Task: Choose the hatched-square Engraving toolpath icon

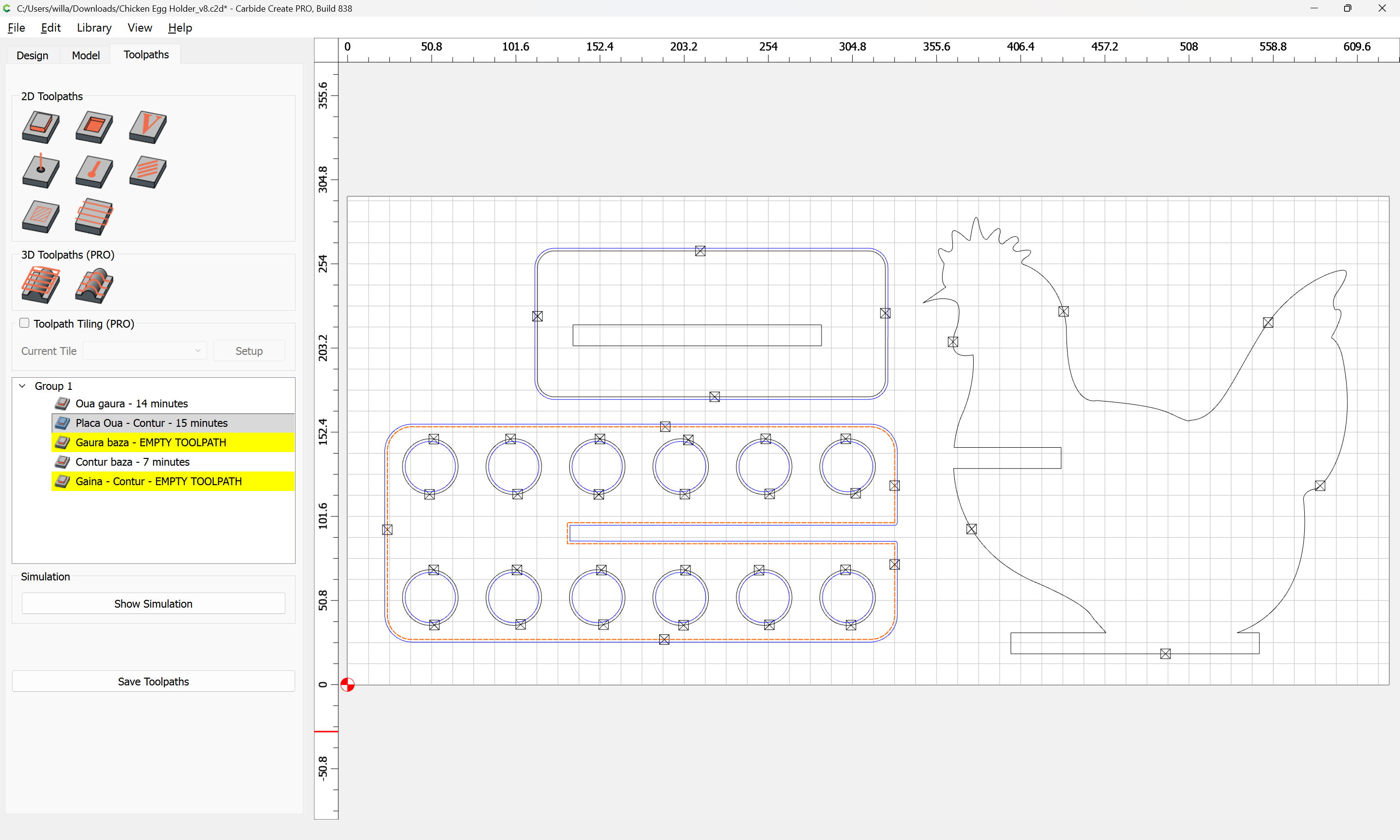Action: point(40,216)
